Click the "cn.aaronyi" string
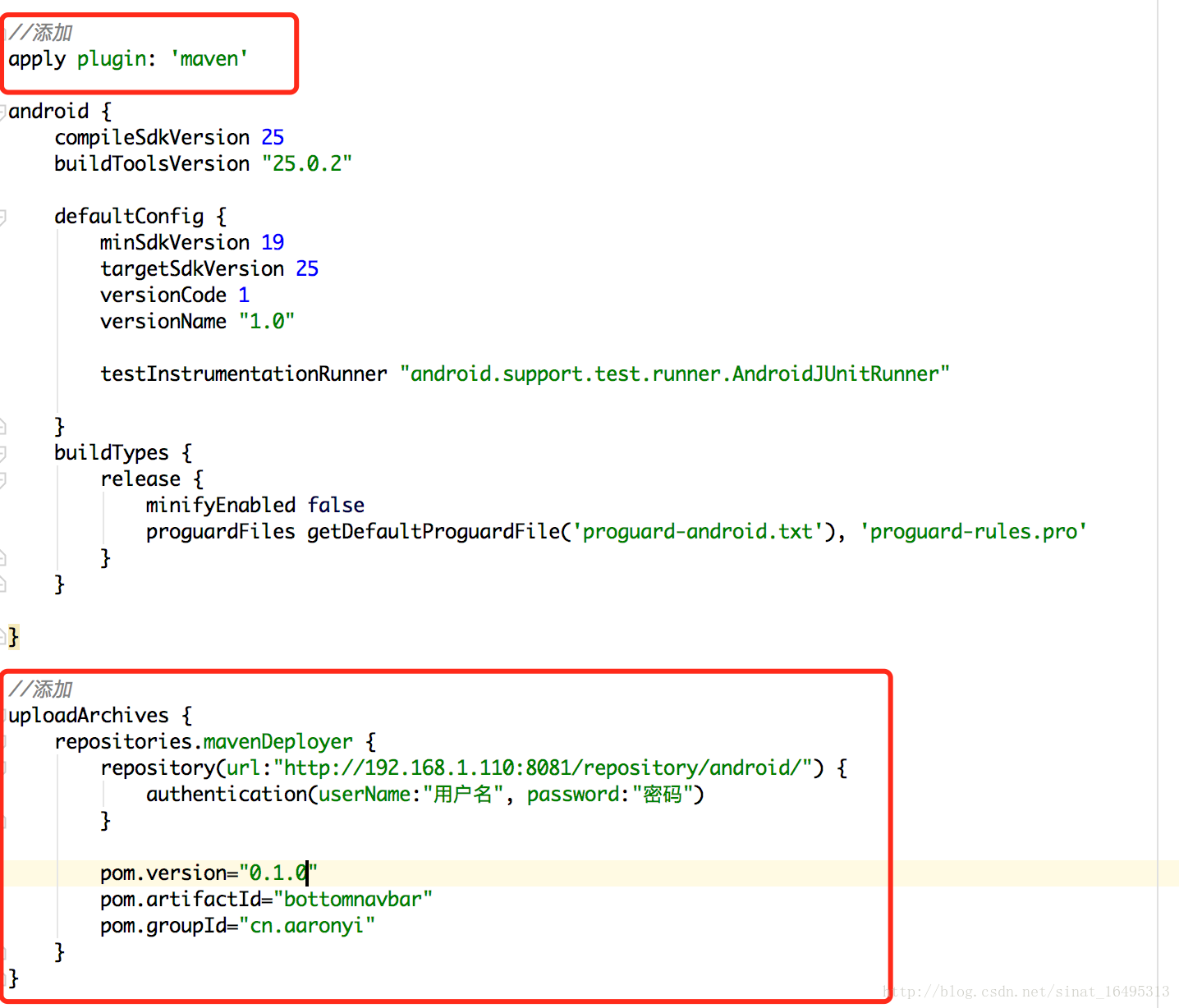 pyautogui.click(x=307, y=925)
